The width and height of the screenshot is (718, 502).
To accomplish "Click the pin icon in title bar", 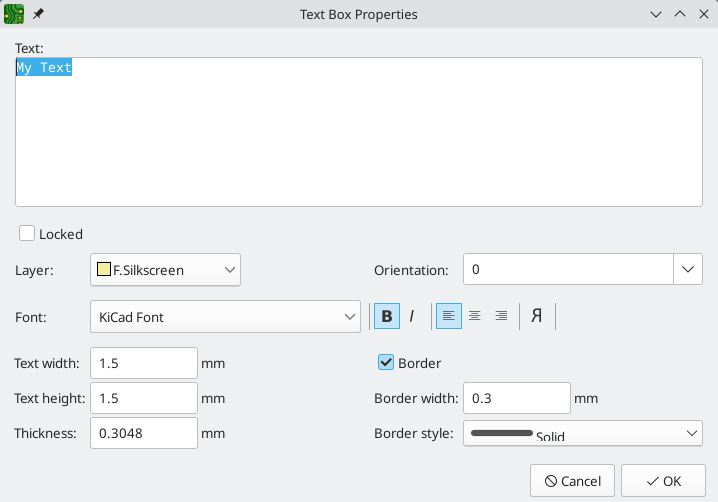I will pos(38,14).
